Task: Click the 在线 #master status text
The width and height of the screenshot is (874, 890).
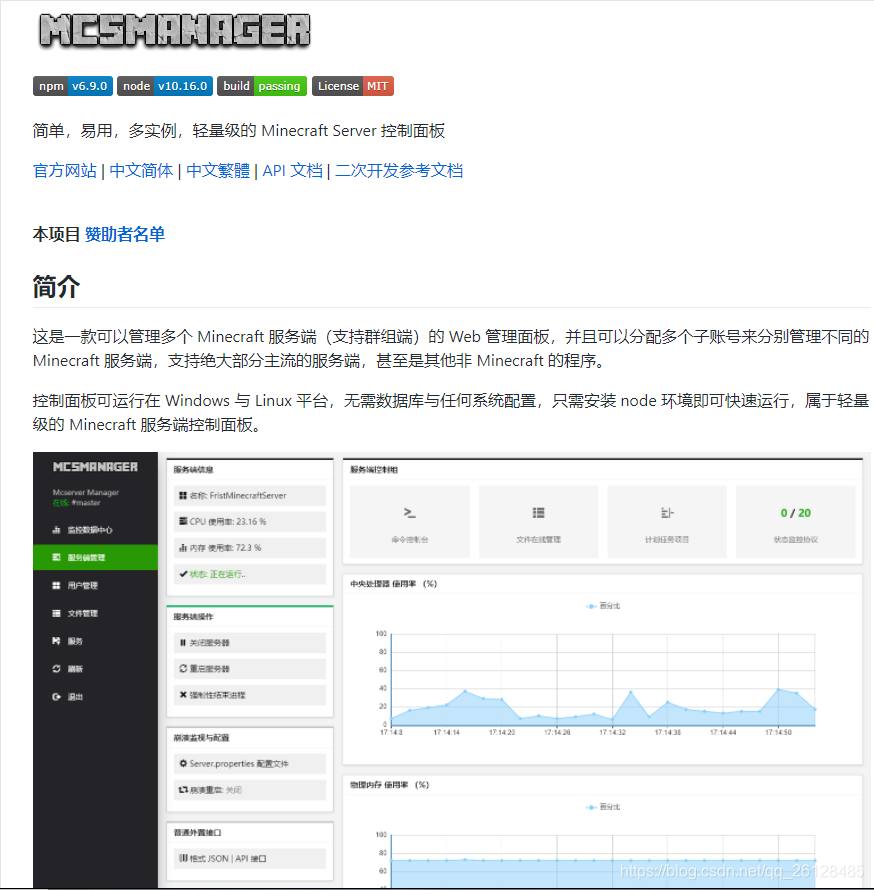Action: [x=77, y=502]
